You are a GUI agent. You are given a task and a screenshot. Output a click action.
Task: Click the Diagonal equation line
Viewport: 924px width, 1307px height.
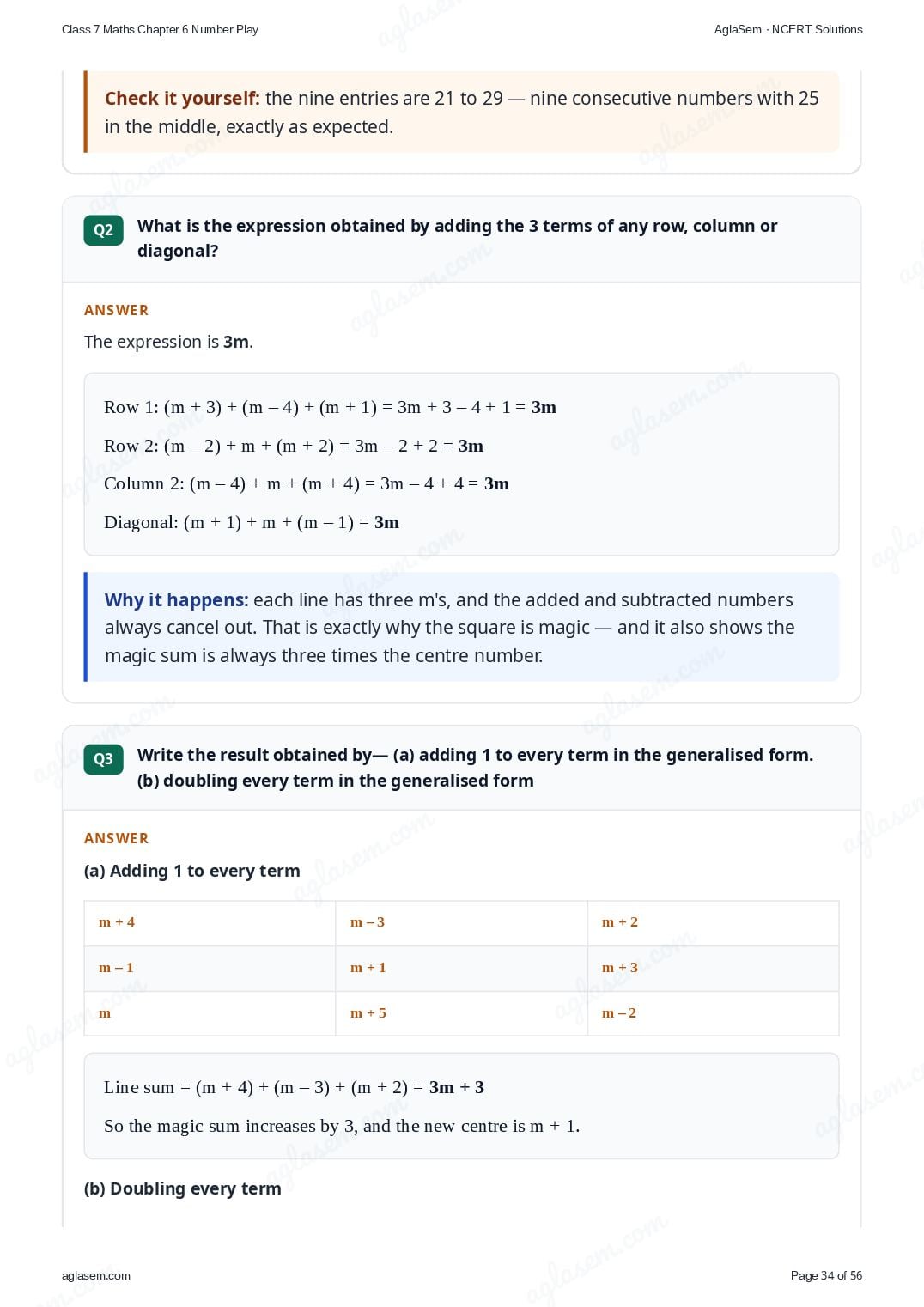click(252, 522)
